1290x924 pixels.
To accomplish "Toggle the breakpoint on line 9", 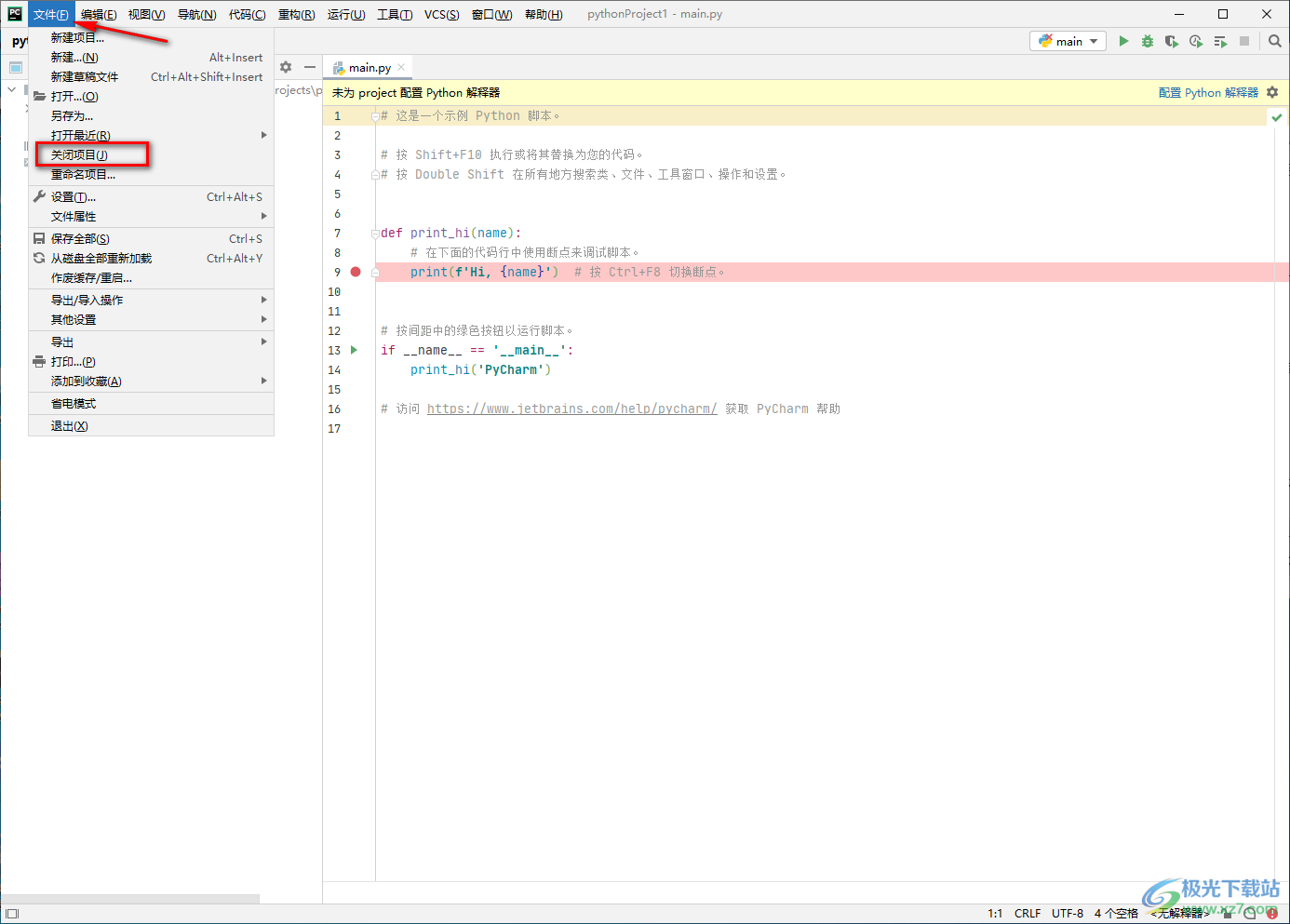I will click(356, 272).
